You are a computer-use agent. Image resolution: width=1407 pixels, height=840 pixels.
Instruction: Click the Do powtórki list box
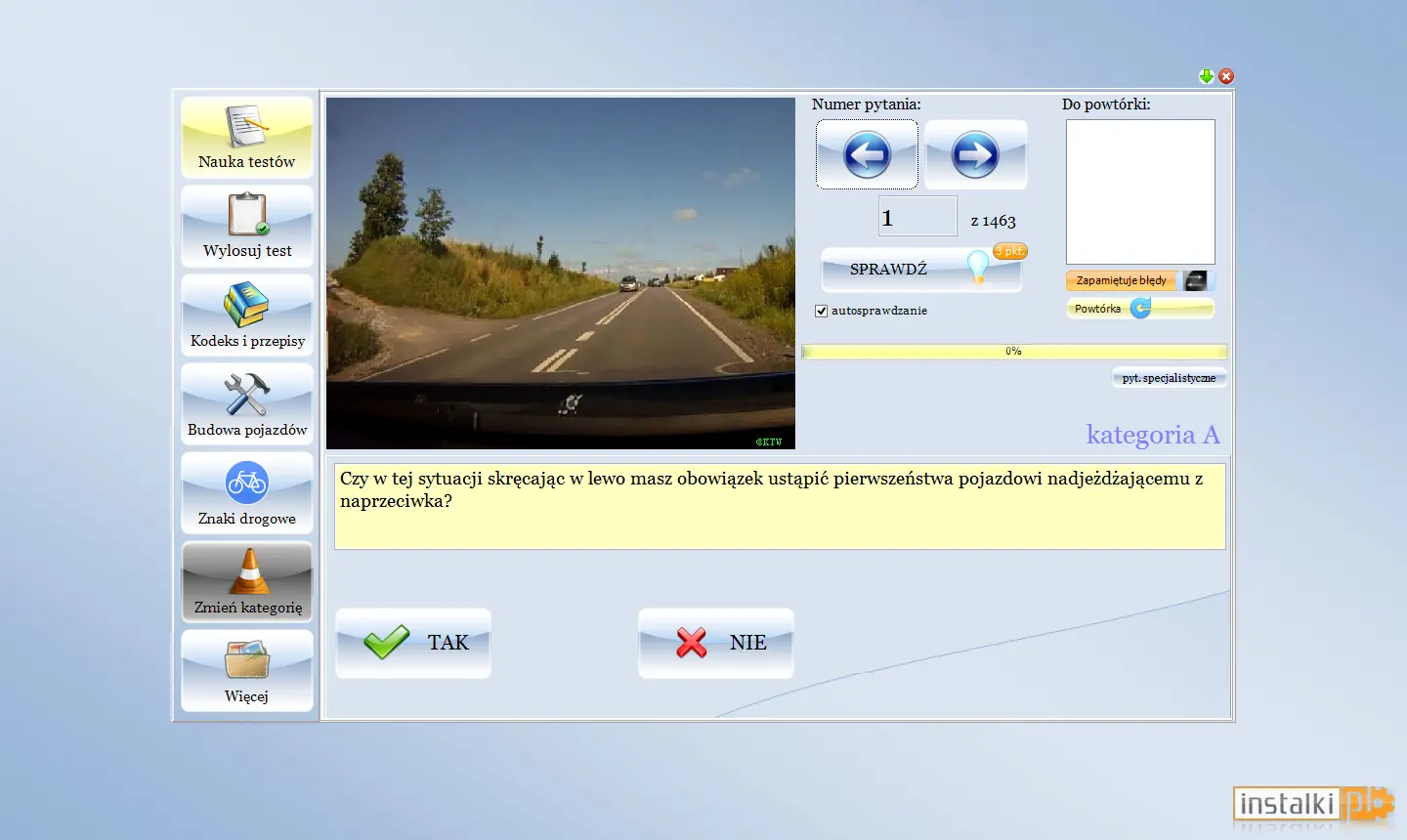(1140, 191)
